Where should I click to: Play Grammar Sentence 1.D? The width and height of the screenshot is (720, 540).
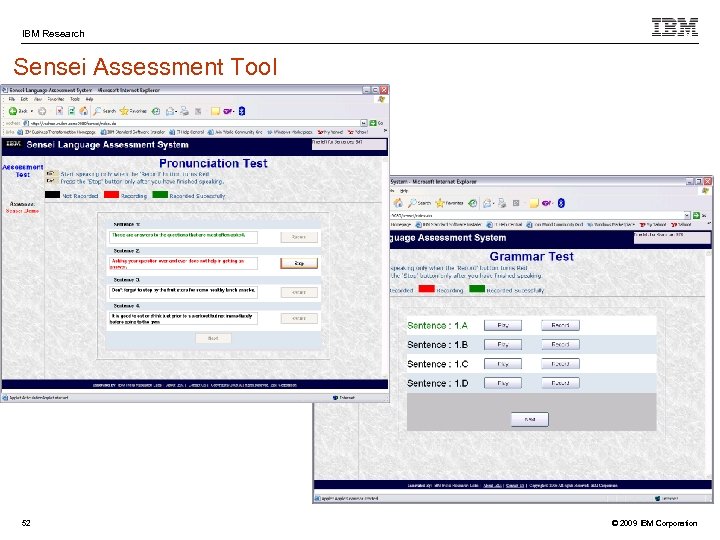(503, 383)
